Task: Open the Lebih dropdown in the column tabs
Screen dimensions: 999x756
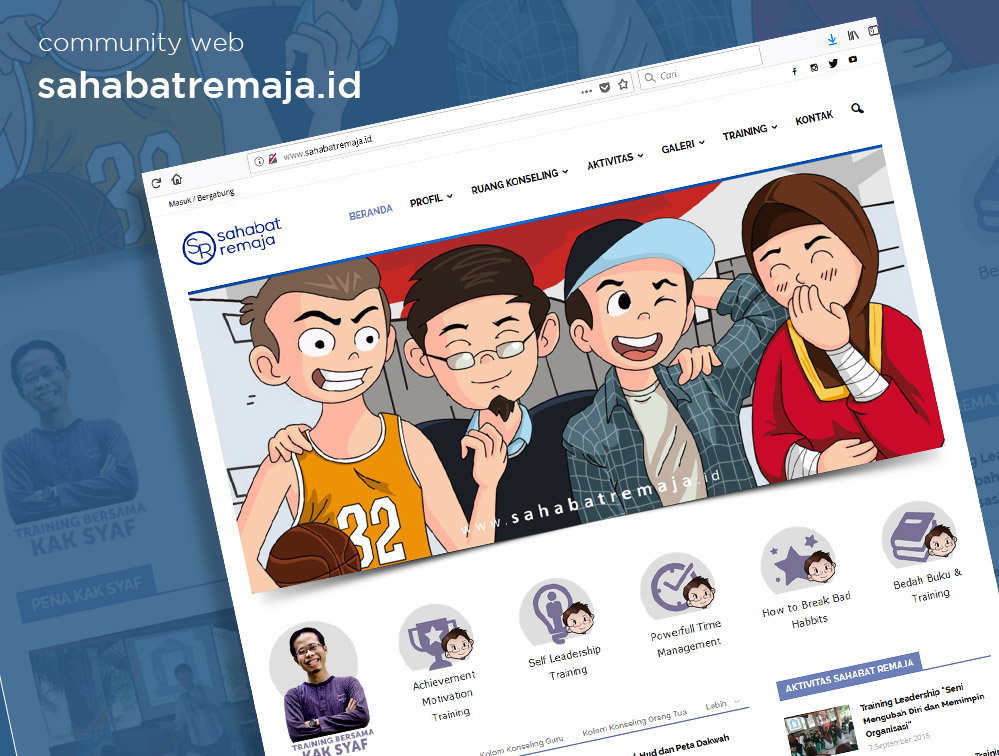Action: (722, 705)
